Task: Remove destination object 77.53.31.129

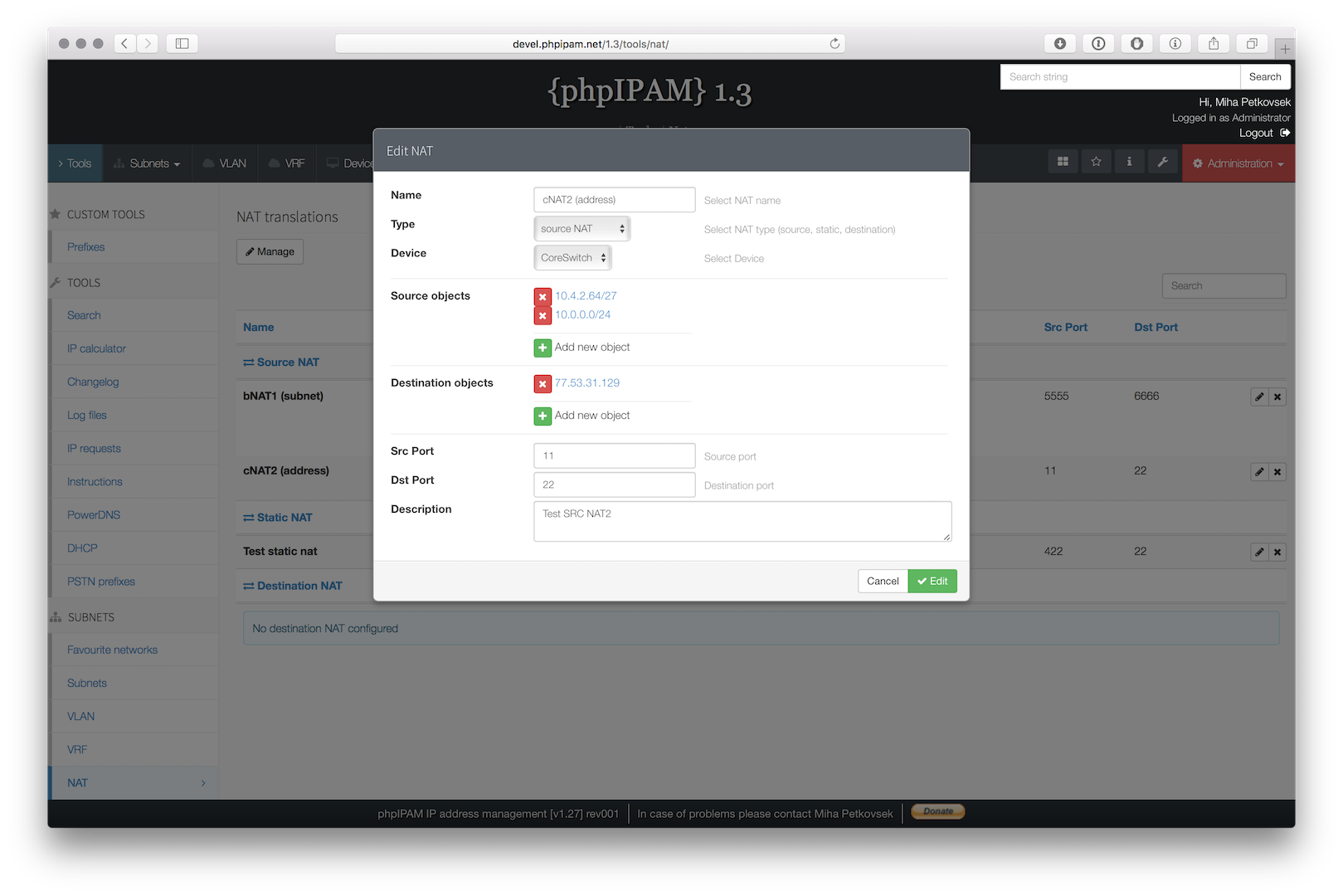Action: (543, 384)
